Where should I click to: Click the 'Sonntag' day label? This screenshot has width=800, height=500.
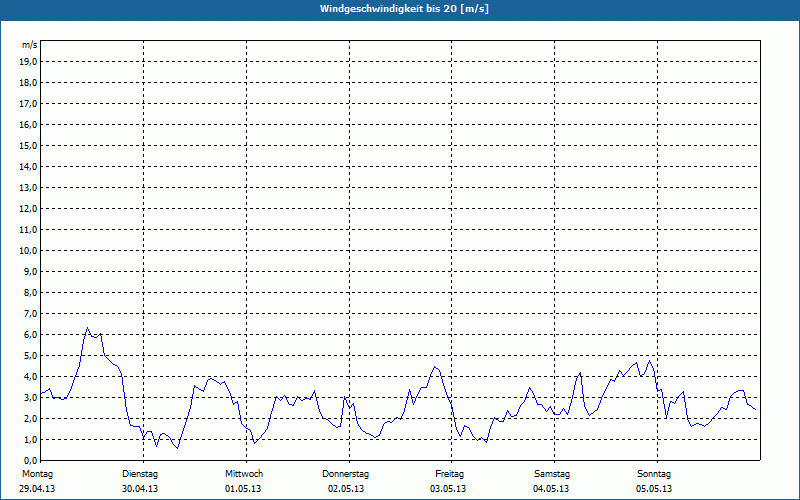click(x=654, y=474)
